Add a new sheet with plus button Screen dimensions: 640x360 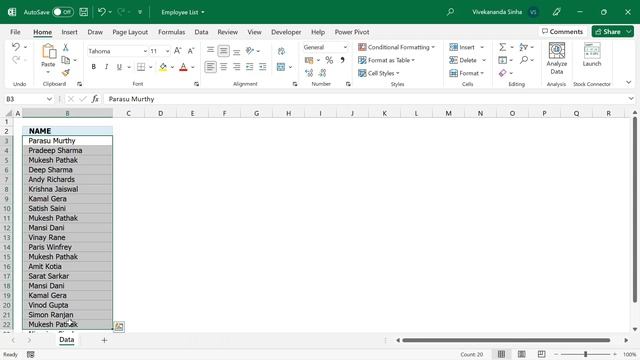pyautogui.click(x=104, y=340)
